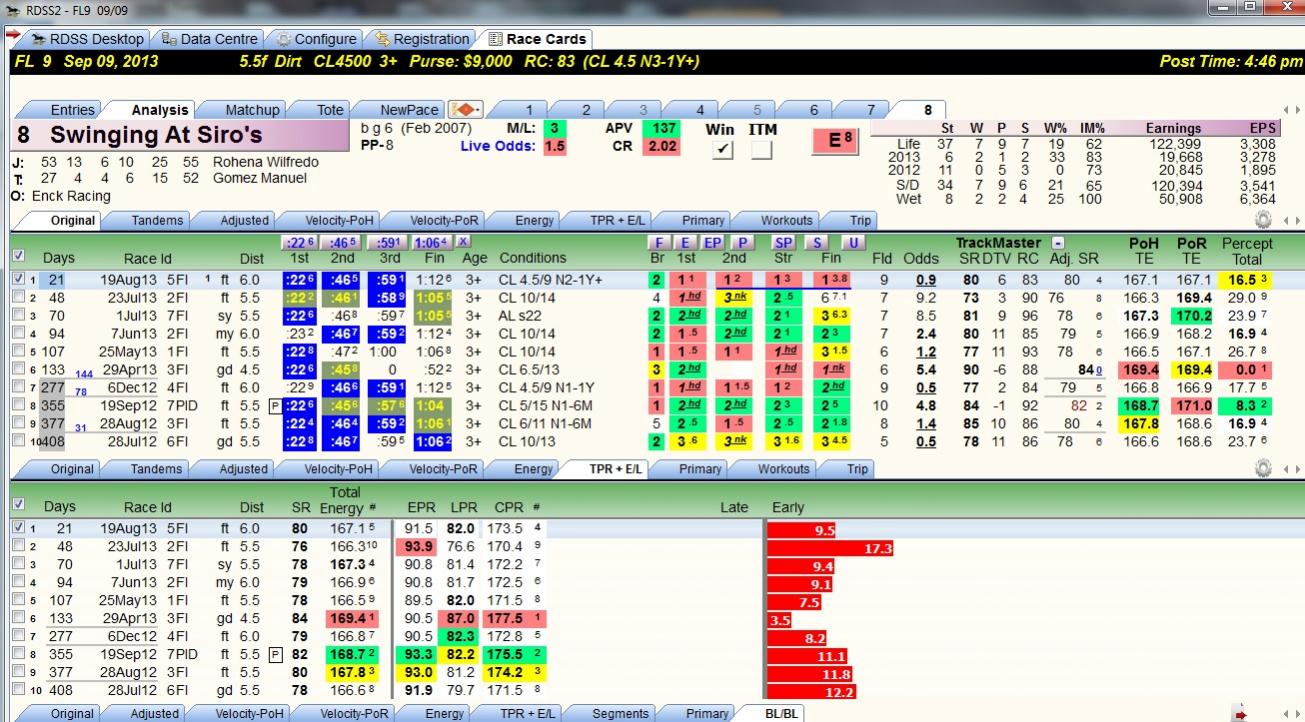Click scroll arrows right of horse tabs

tap(1291, 110)
